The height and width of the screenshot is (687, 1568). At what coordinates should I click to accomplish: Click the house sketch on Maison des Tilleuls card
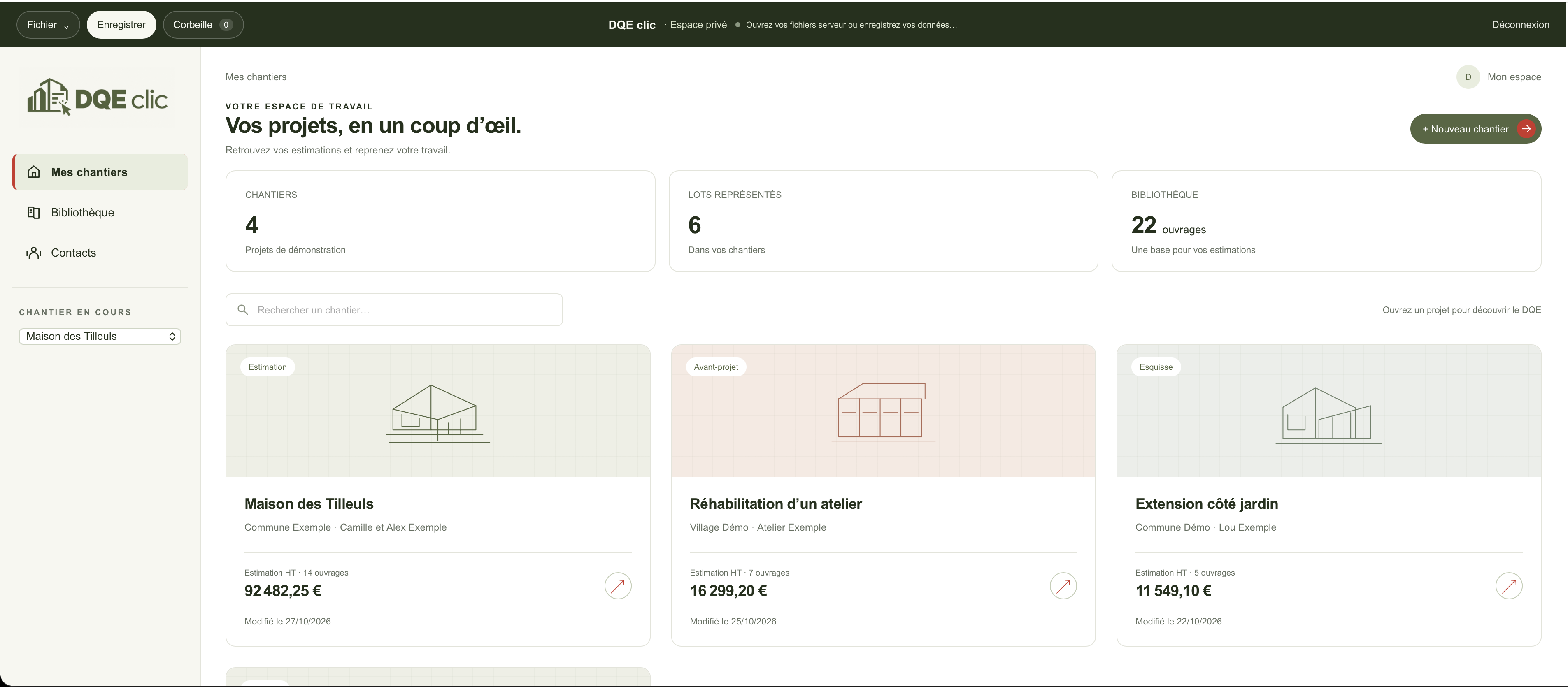coord(437,413)
